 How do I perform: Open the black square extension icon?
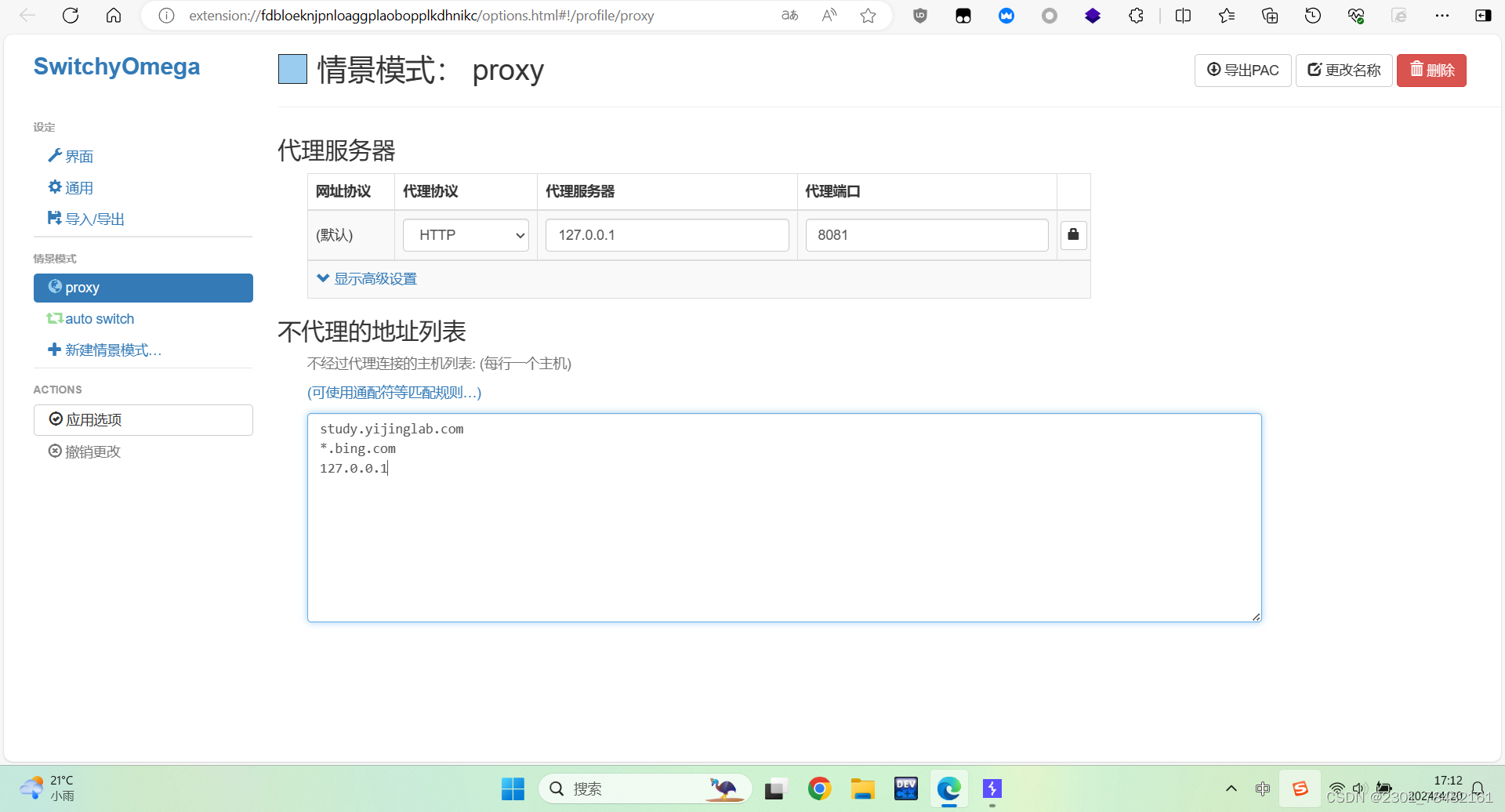(963, 16)
